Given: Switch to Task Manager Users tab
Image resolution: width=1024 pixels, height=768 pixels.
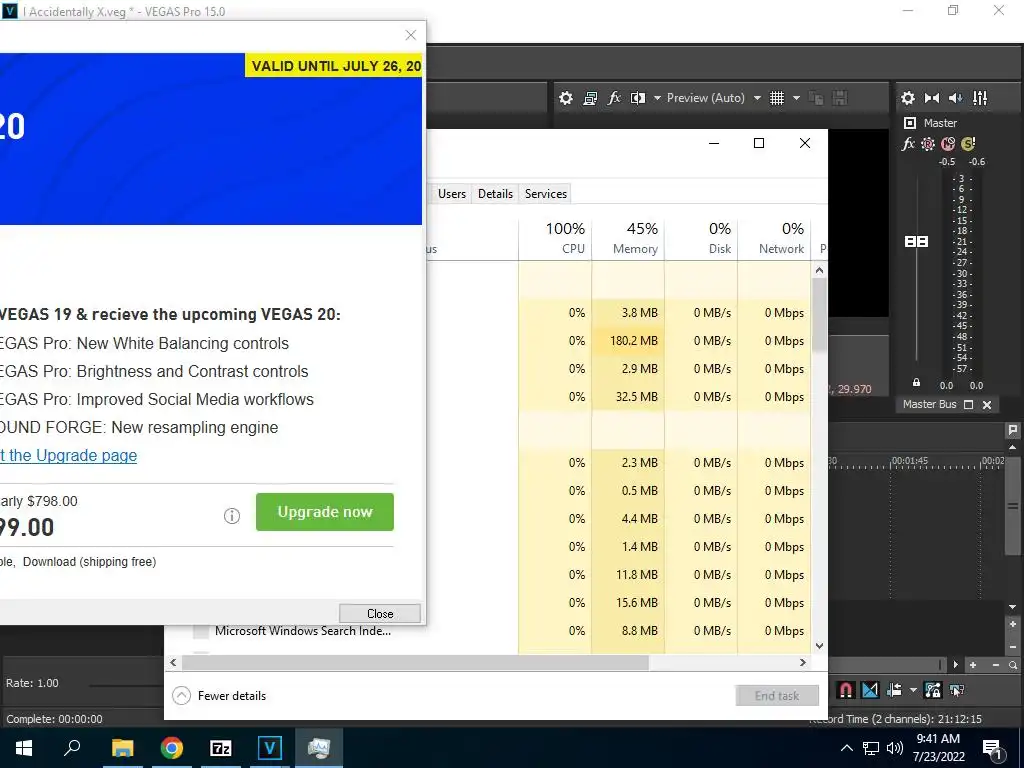Looking at the screenshot, I should [452, 193].
